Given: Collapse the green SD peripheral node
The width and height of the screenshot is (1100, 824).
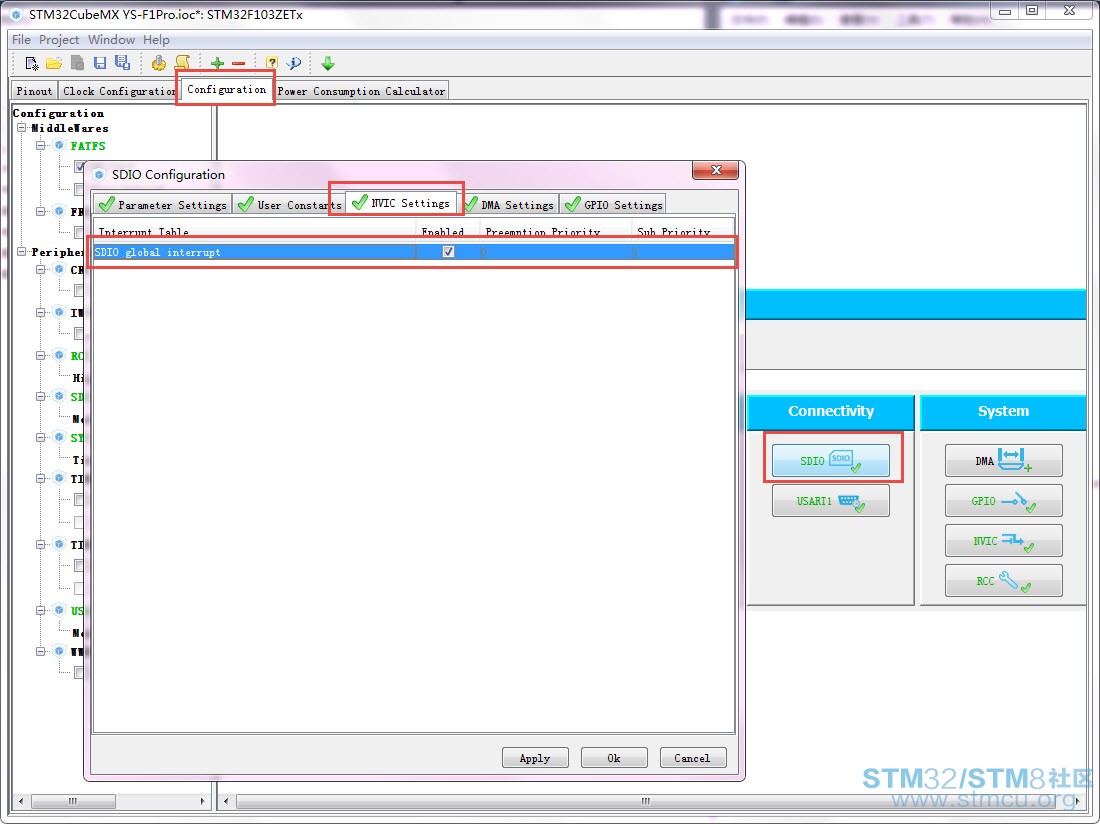Looking at the screenshot, I should click(41, 396).
